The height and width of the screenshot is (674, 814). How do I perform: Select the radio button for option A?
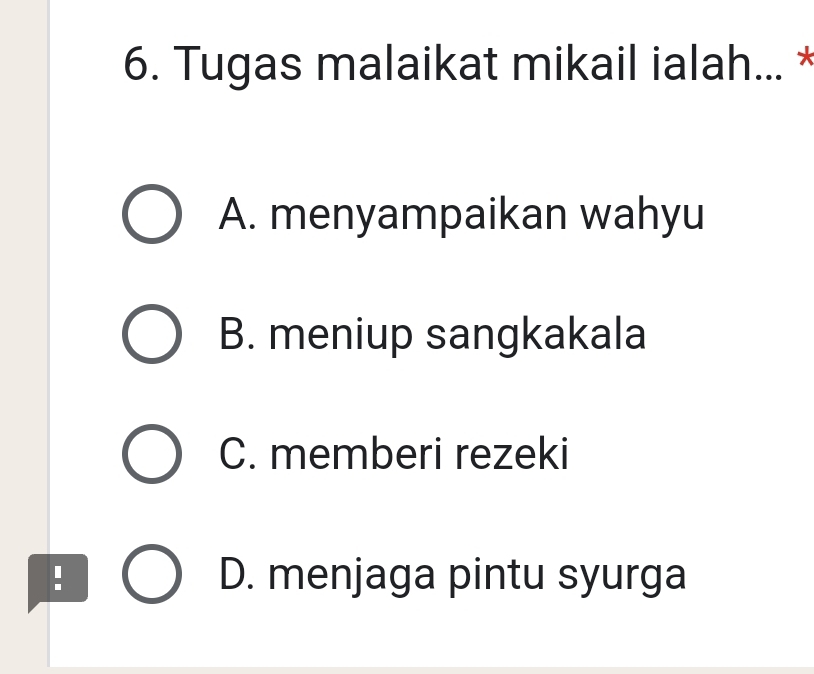point(153,215)
